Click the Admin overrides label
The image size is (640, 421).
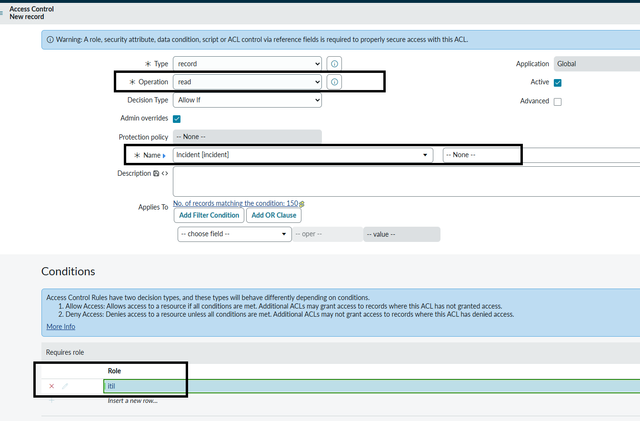tap(144, 118)
